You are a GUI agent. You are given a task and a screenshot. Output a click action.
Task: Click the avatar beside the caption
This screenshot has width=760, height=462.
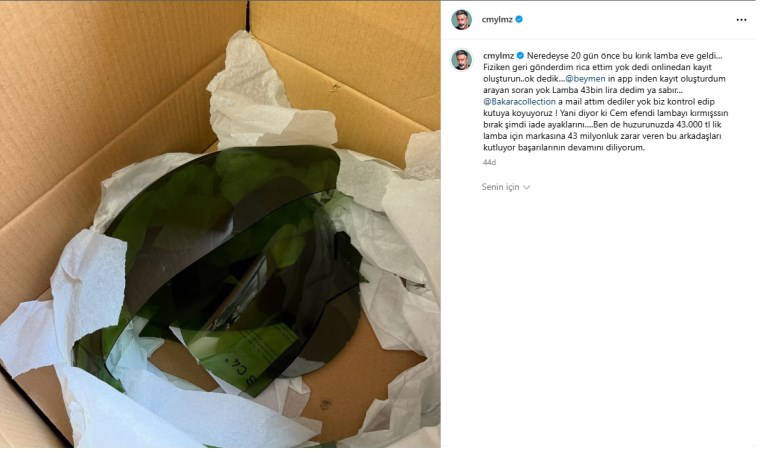[461, 60]
